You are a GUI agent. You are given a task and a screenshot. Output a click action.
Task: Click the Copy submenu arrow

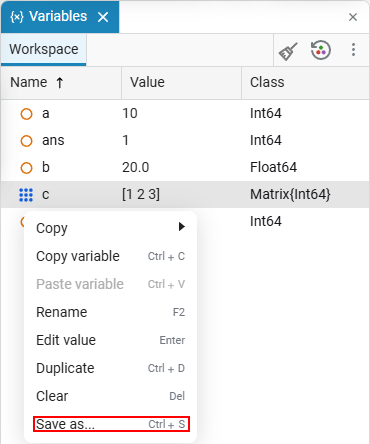click(182, 227)
